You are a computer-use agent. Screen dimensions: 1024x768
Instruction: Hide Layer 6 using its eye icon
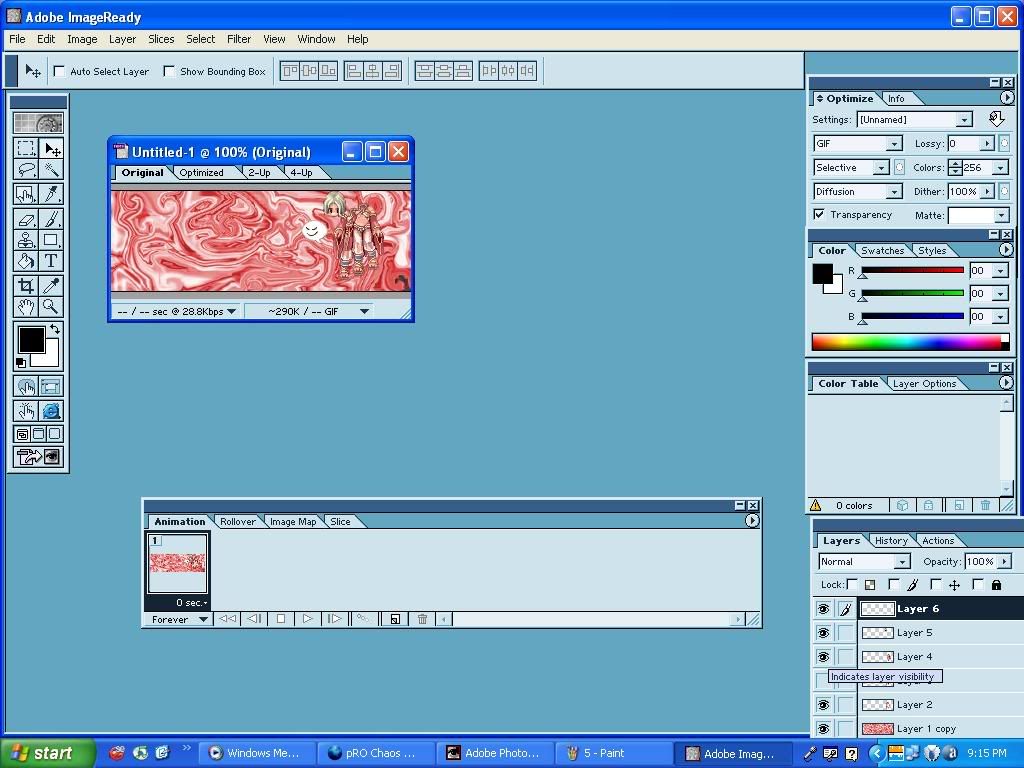[823, 609]
